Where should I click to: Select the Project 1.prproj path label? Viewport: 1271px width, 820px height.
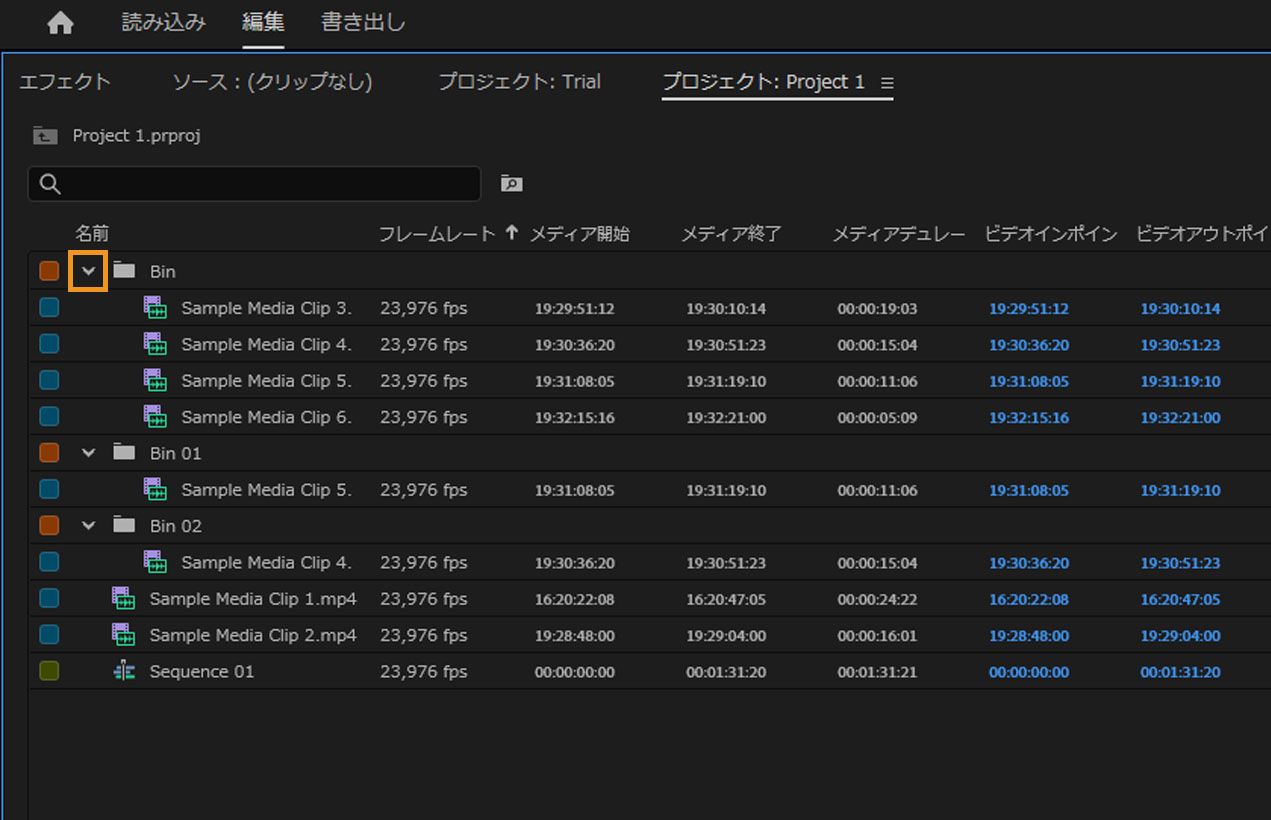pos(137,135)
